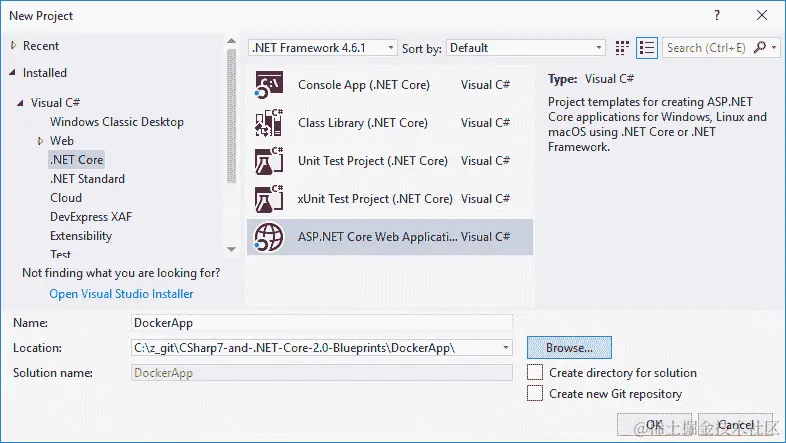Click ASP.NET Core Web Applicati... template name
Viewport: 786px width, 443px height.
(377, 237)
